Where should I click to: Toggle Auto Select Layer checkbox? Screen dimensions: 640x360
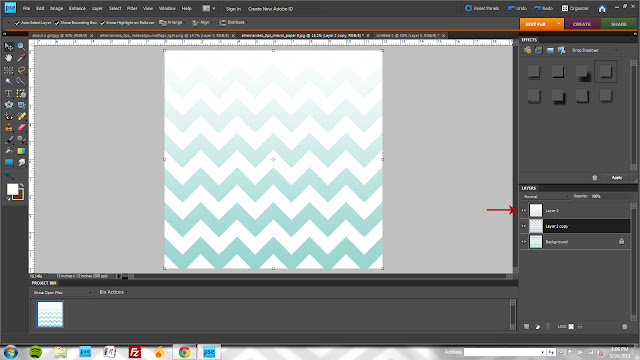coord(17,23)
